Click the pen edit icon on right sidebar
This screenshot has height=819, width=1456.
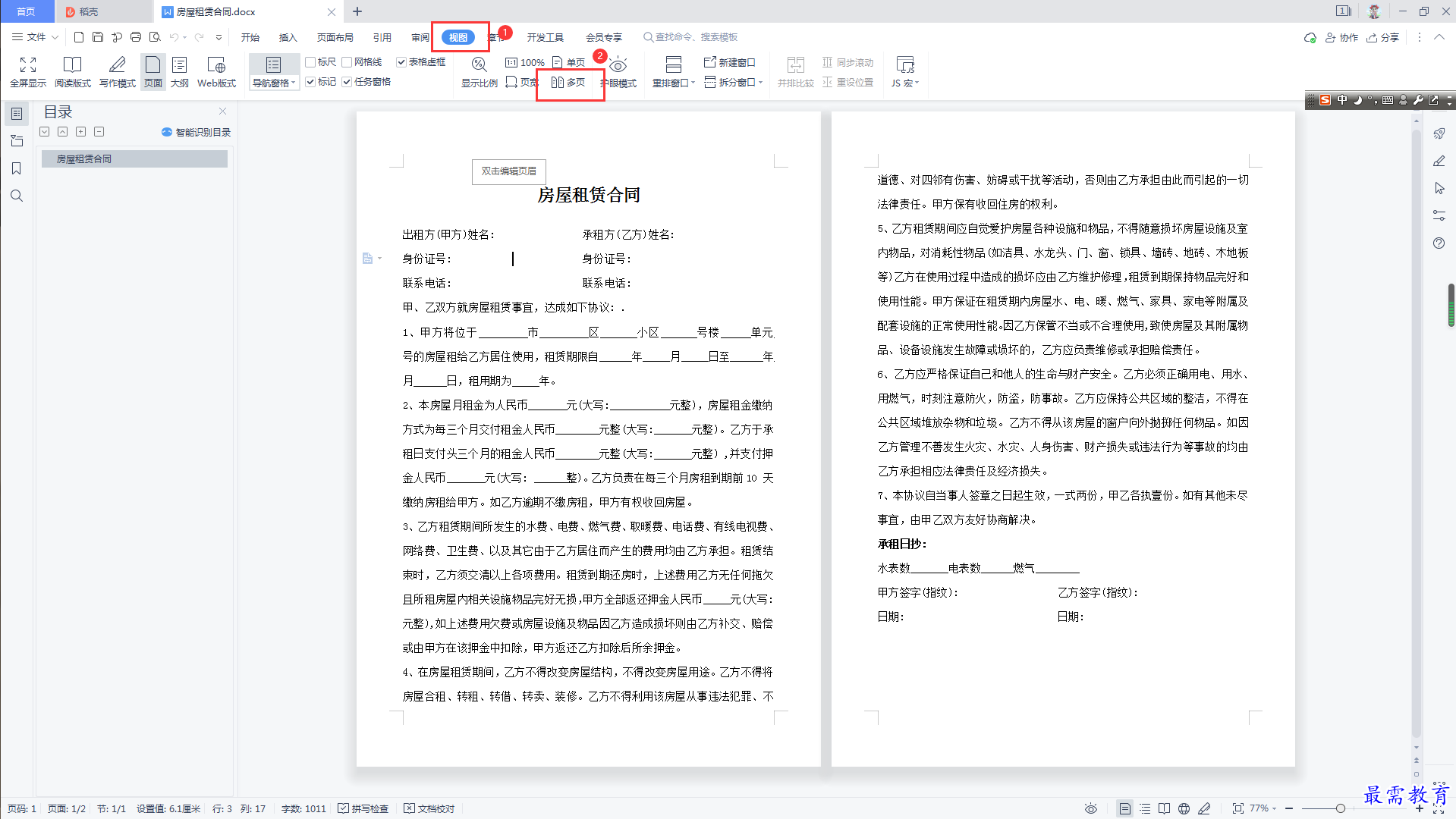(x=1439, y=161)
